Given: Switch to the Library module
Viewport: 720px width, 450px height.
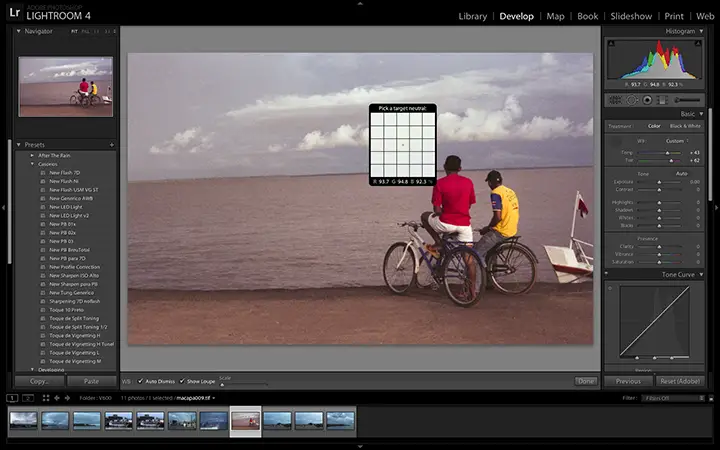Looking at the screenshot, I should (x=472, y=16).
